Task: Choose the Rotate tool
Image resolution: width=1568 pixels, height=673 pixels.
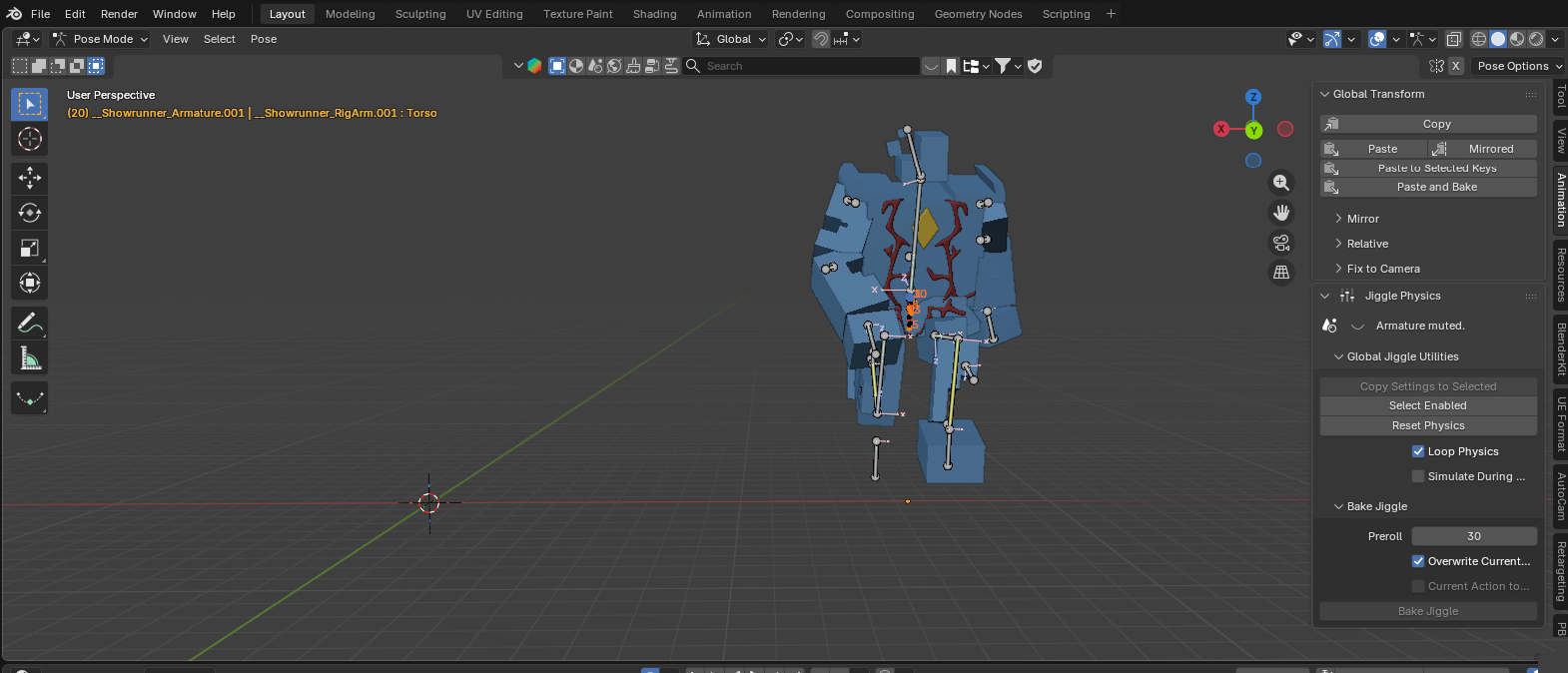Action: (x=30, y=213)
